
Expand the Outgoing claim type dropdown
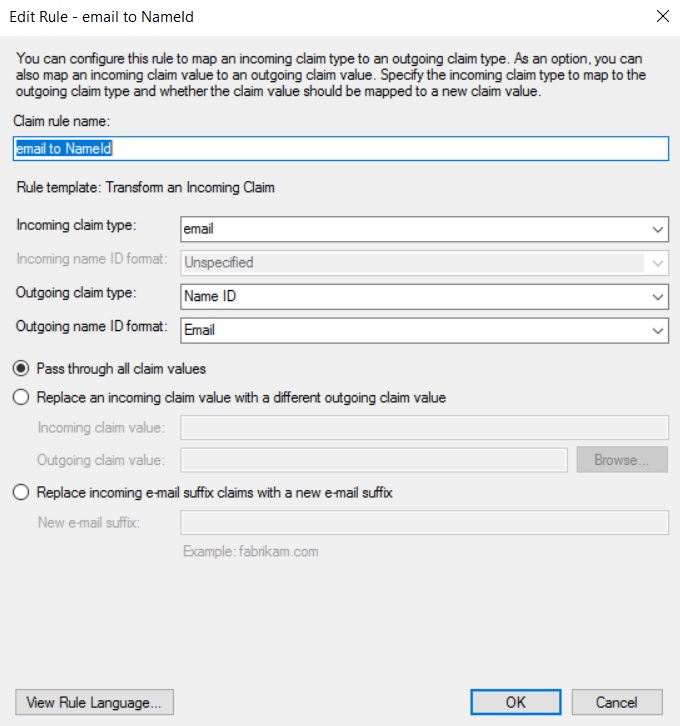coord(424,297)
